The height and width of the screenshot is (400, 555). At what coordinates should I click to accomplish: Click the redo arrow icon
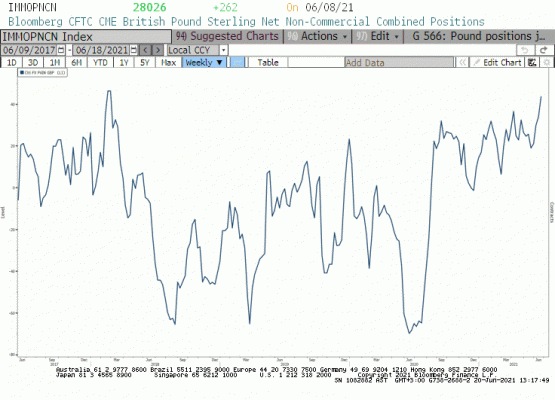point(543,50)
